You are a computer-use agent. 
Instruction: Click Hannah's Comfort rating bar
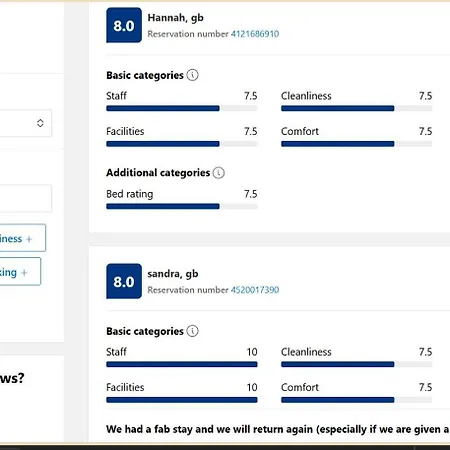357,144
